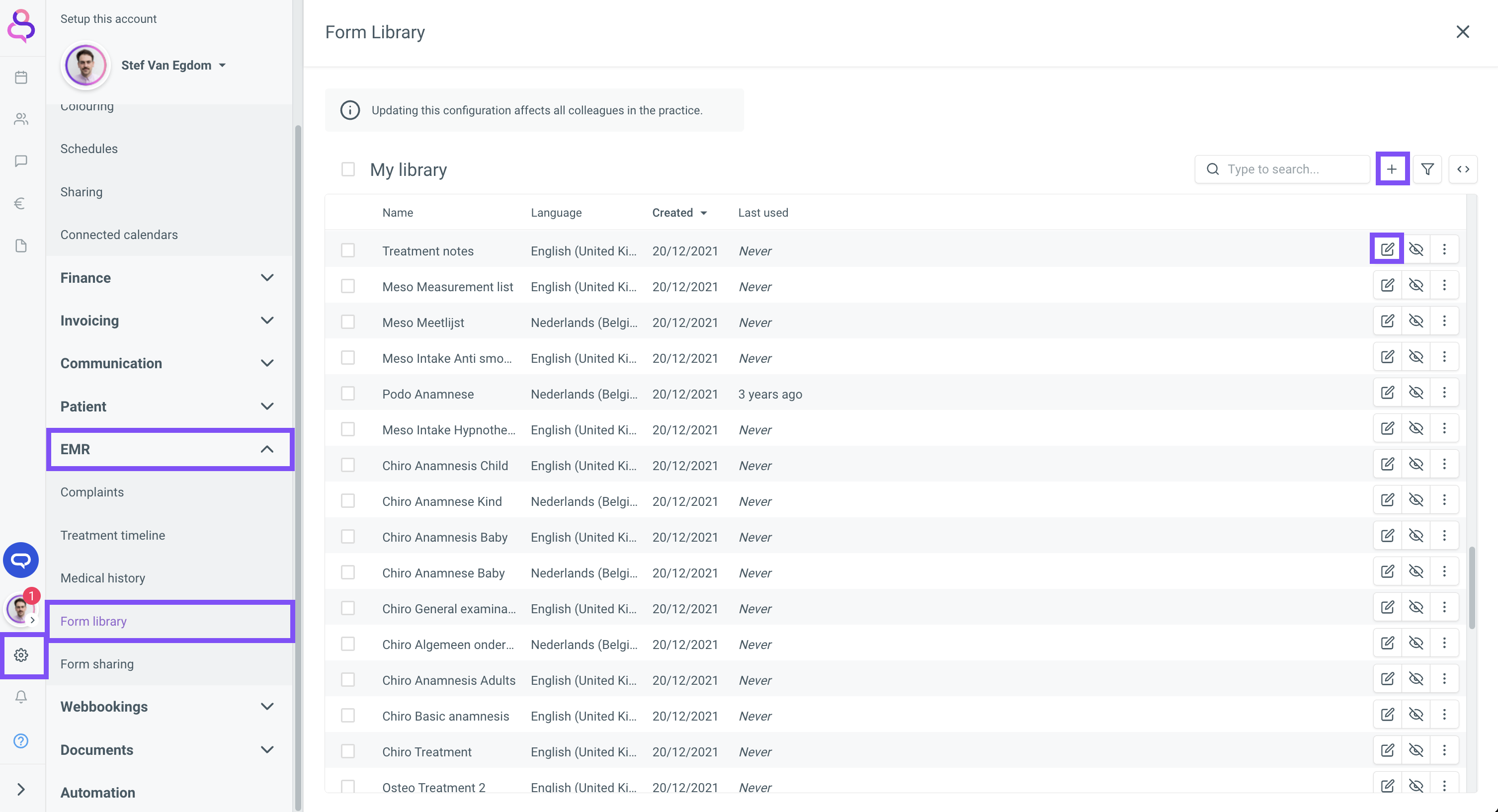Open the Schedules settings item

click(168, 149)
